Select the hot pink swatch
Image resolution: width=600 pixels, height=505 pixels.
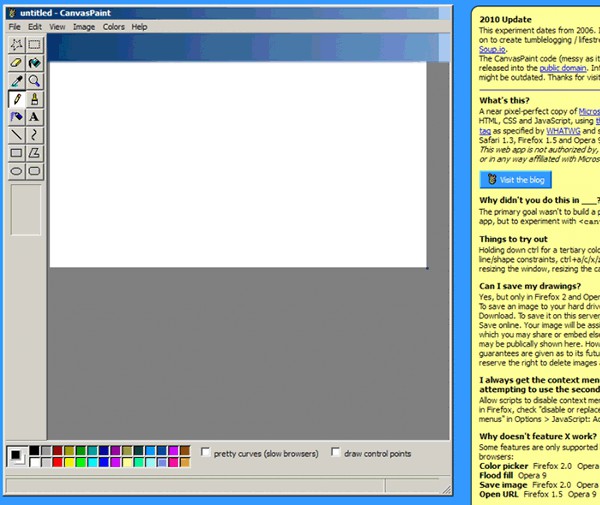pyautogui.click(x=173, y=463)
